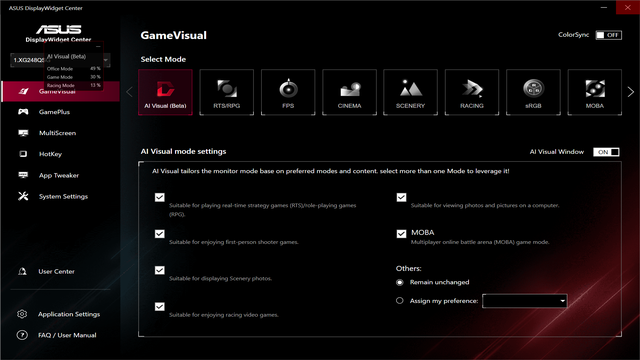
Task: Uncheck the Scenery photos checkbox
Action: pyautogui.click(x=160, y=270)
